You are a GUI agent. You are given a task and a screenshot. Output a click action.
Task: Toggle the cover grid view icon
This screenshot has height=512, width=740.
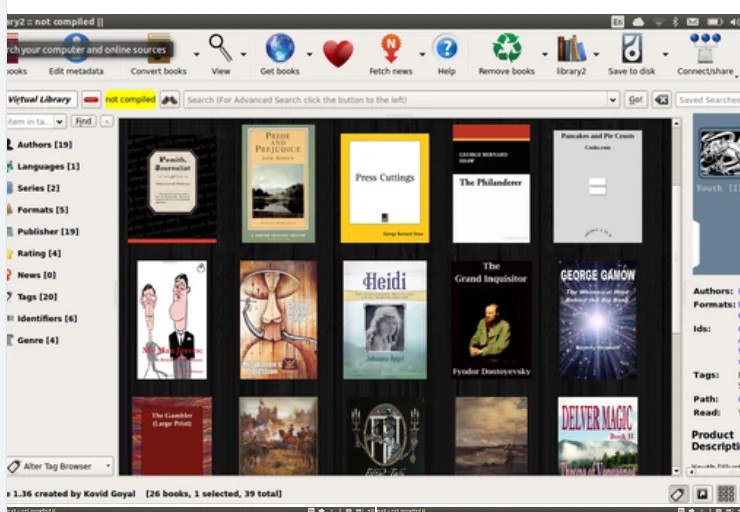click(726, 494)
